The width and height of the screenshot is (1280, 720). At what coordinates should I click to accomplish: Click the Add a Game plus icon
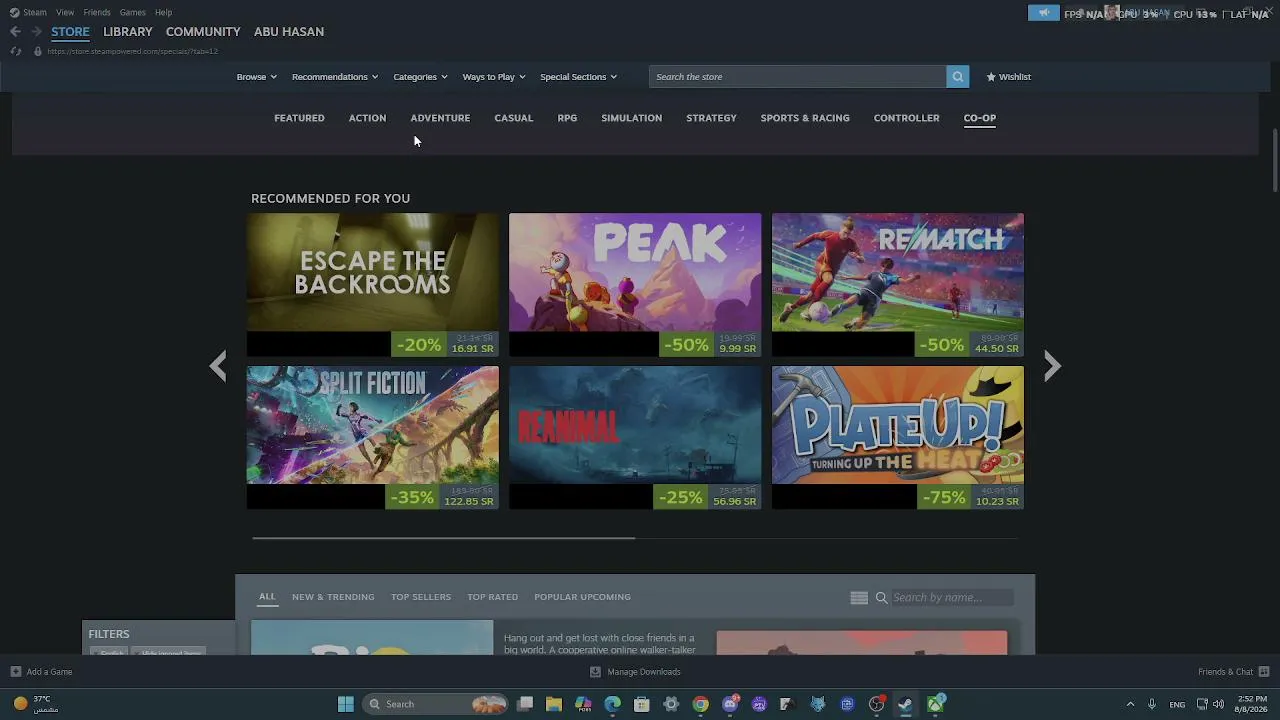click(15, 672)
